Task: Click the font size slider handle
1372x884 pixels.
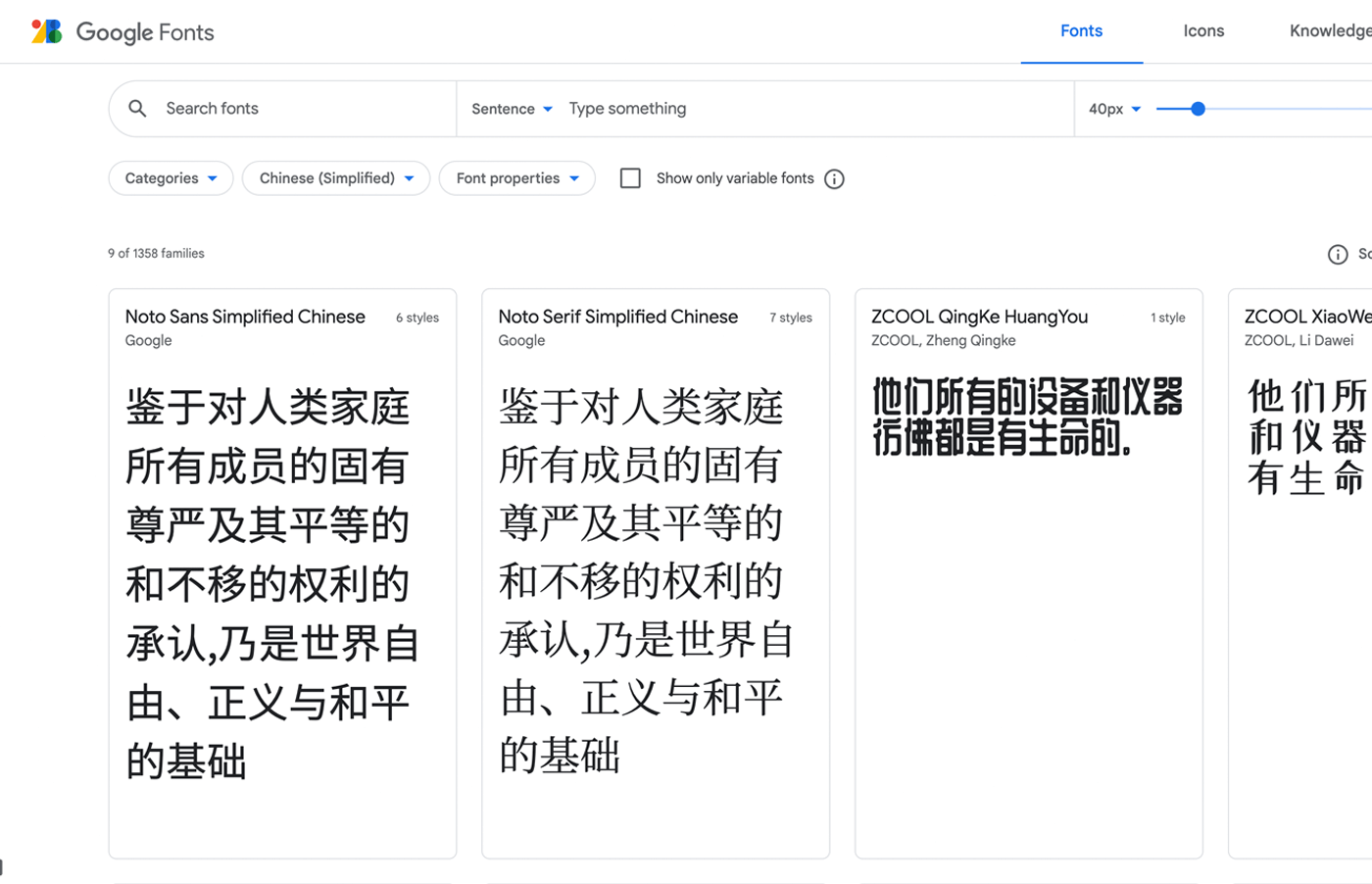Action: 1198,109
